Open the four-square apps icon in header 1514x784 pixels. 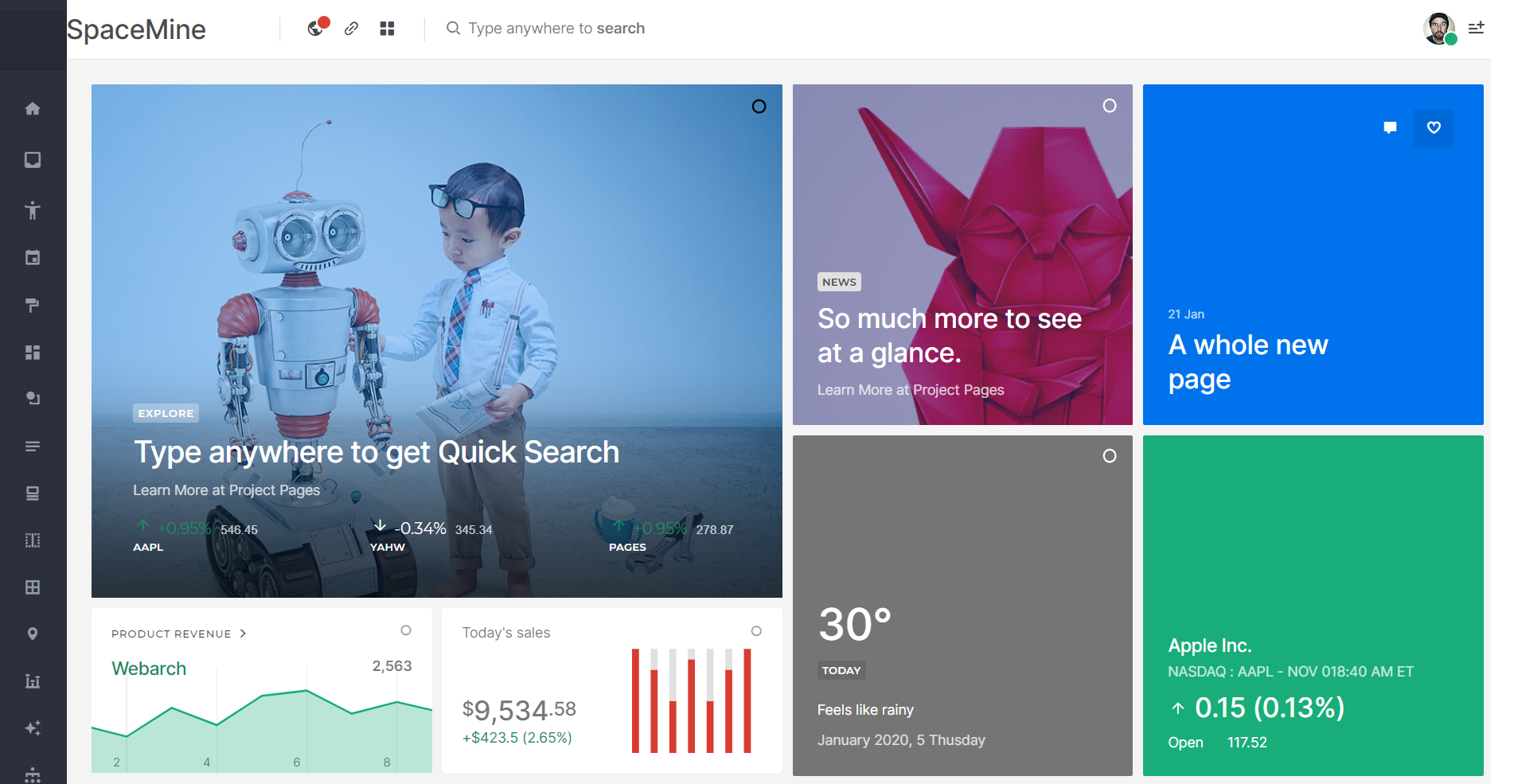tap(388, 29)
